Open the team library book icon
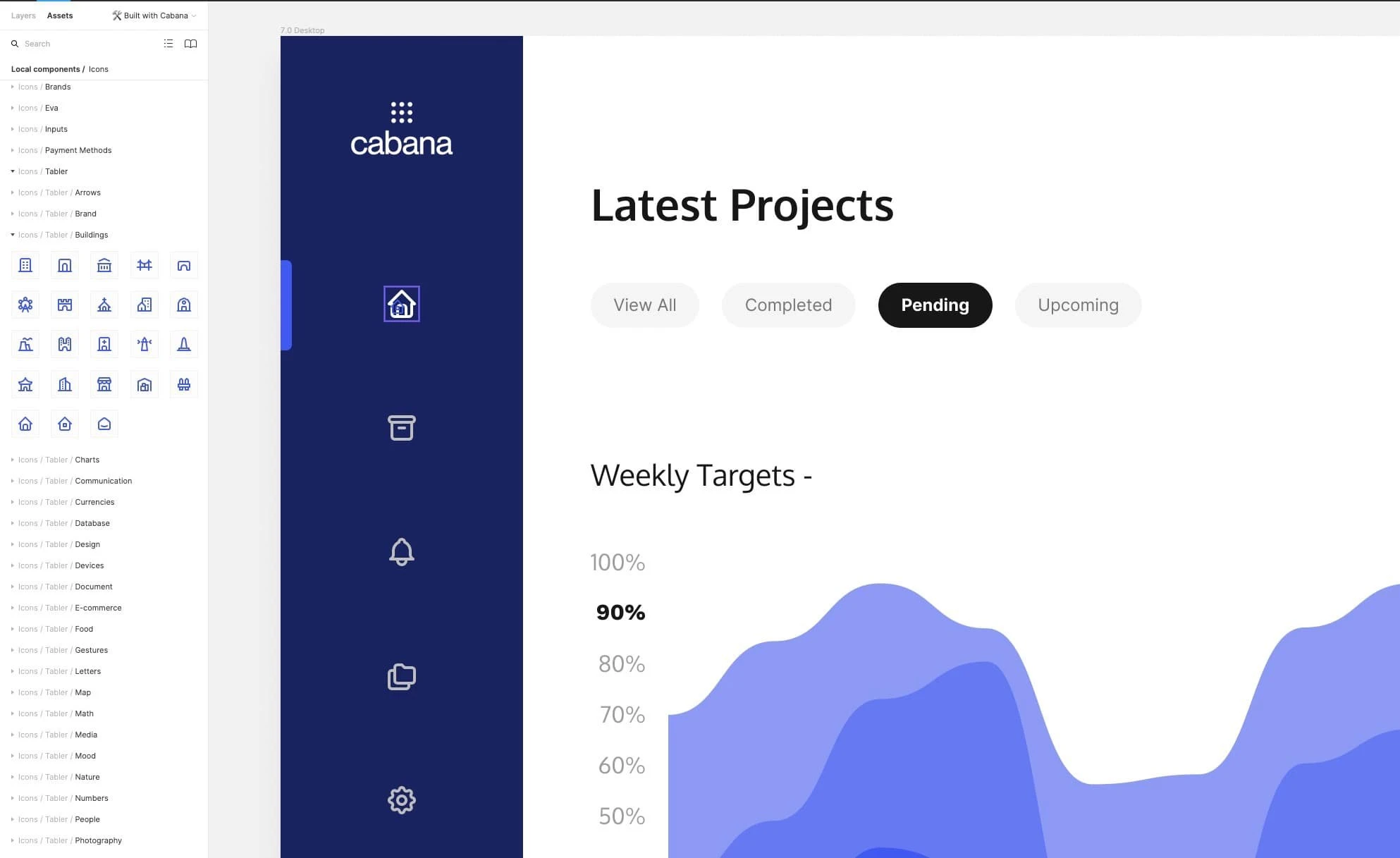This screenshot has width=1400, height=858. (190, 44)
